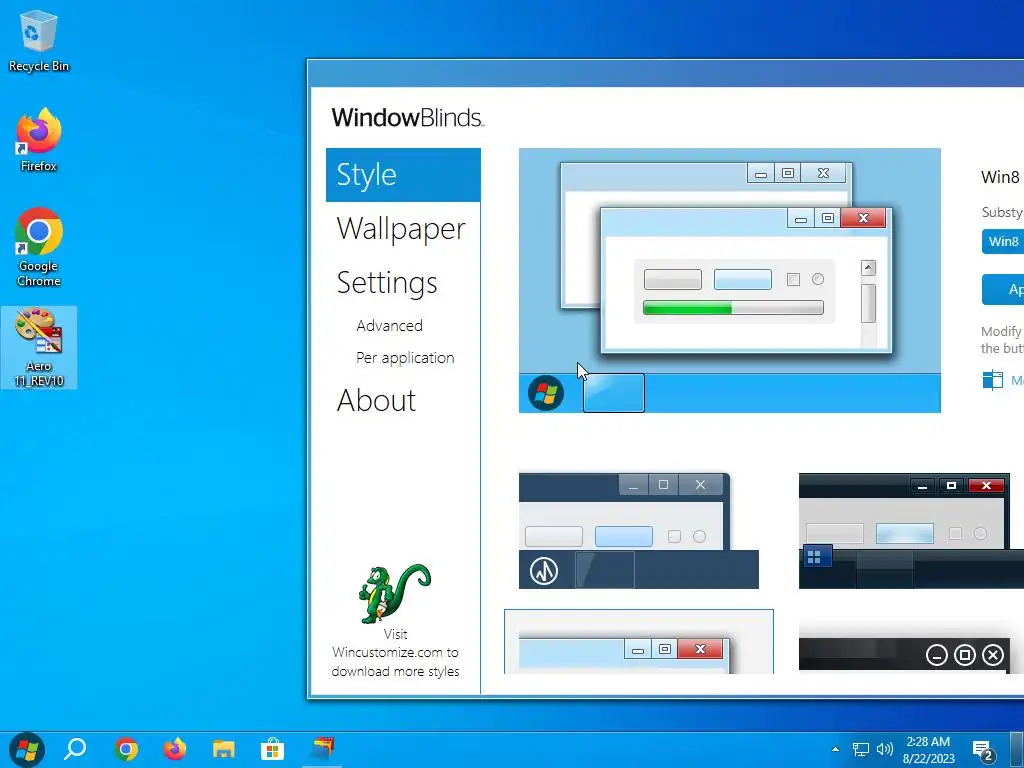Open Per application settings

point(405,357)
